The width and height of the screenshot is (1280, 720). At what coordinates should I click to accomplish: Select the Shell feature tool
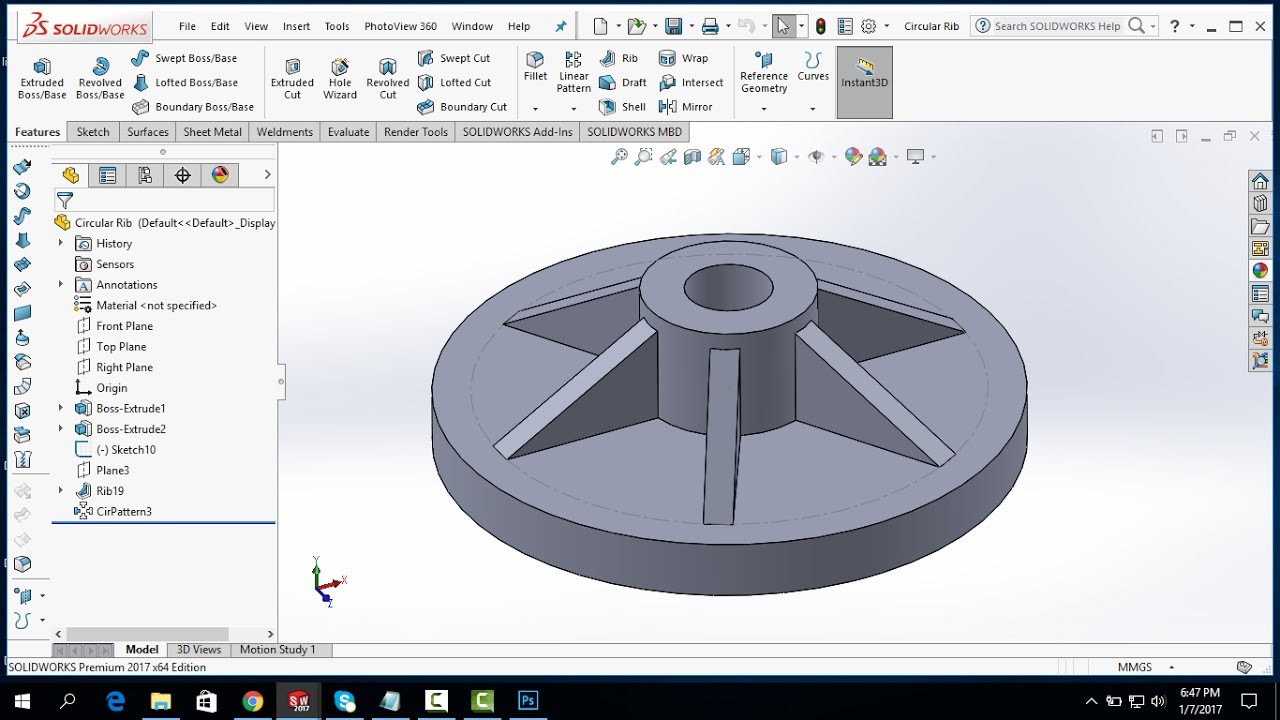coord(623,106)
